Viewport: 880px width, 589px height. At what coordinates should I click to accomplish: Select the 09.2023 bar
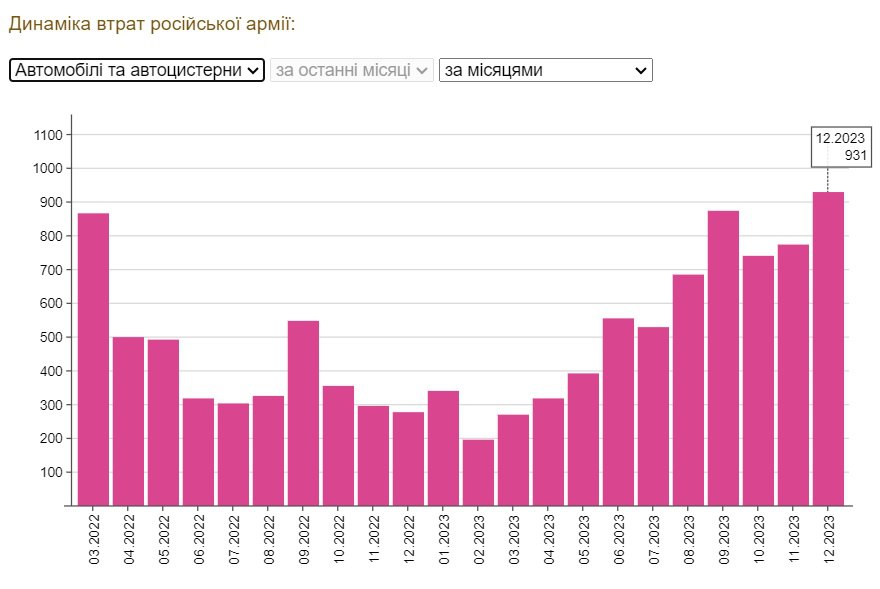point(723,358)
